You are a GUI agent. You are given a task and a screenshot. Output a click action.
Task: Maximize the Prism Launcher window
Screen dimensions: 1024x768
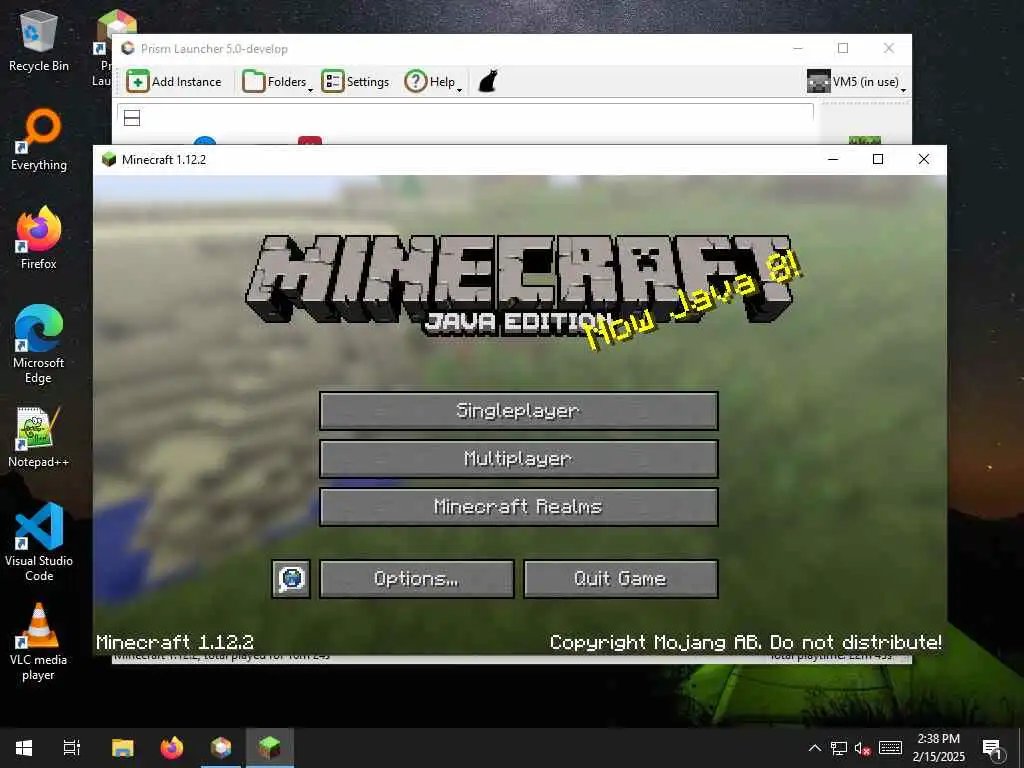[843, 48]
